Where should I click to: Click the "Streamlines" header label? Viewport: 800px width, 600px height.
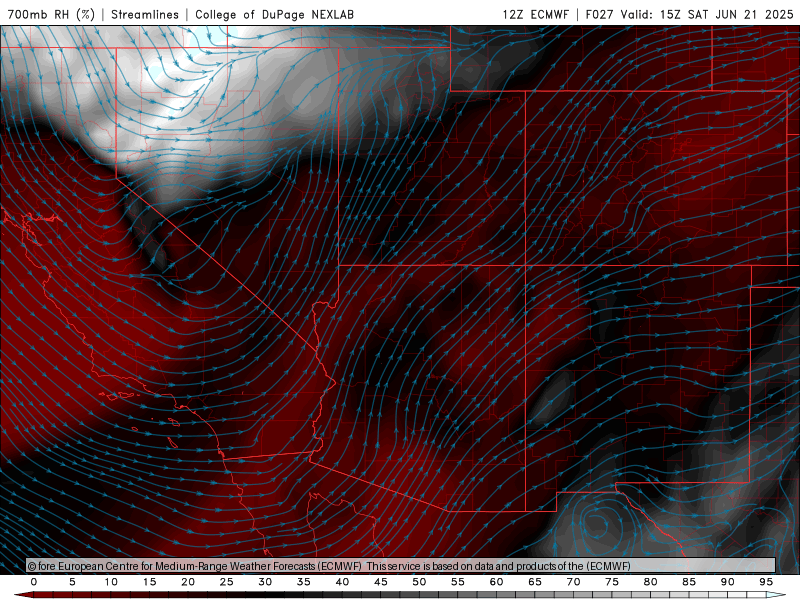(145, 14)
